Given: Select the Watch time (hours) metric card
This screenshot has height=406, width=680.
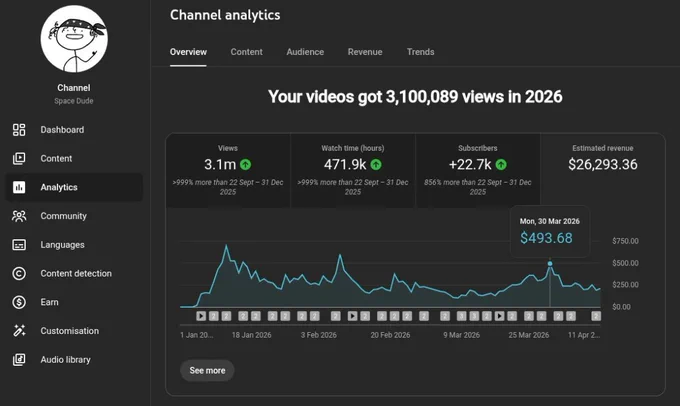Looking at the screenshot, I should [353, 170].
